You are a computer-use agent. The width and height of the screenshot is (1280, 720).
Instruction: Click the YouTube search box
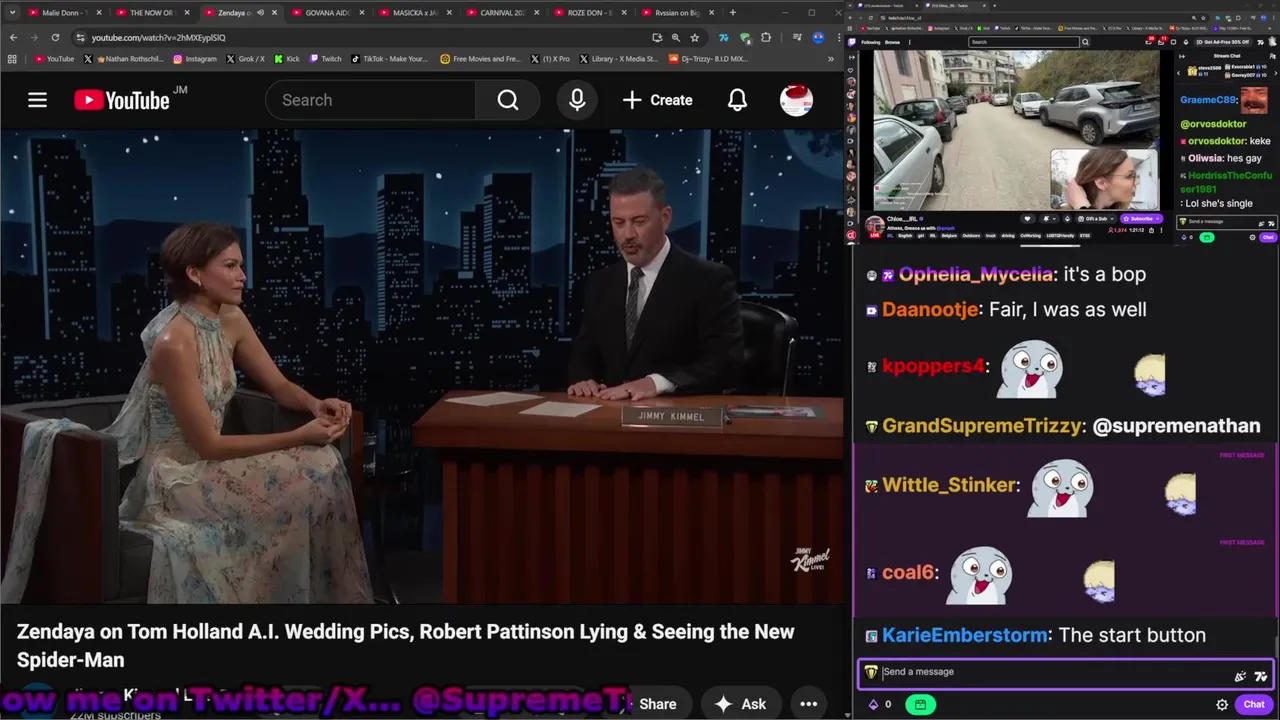370,100
